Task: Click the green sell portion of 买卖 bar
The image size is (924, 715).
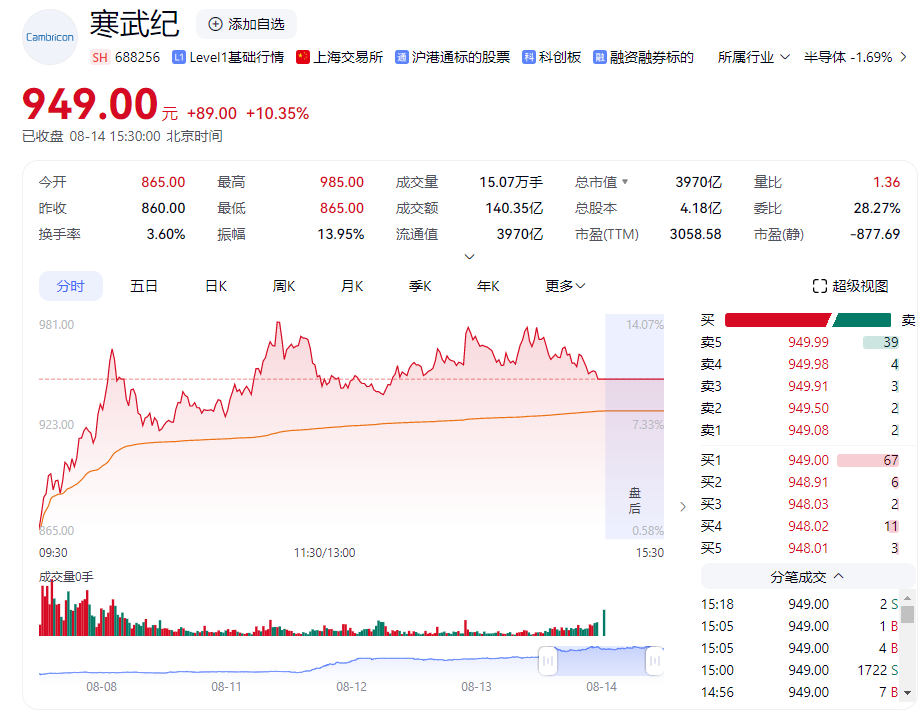Action: (862, 320)
